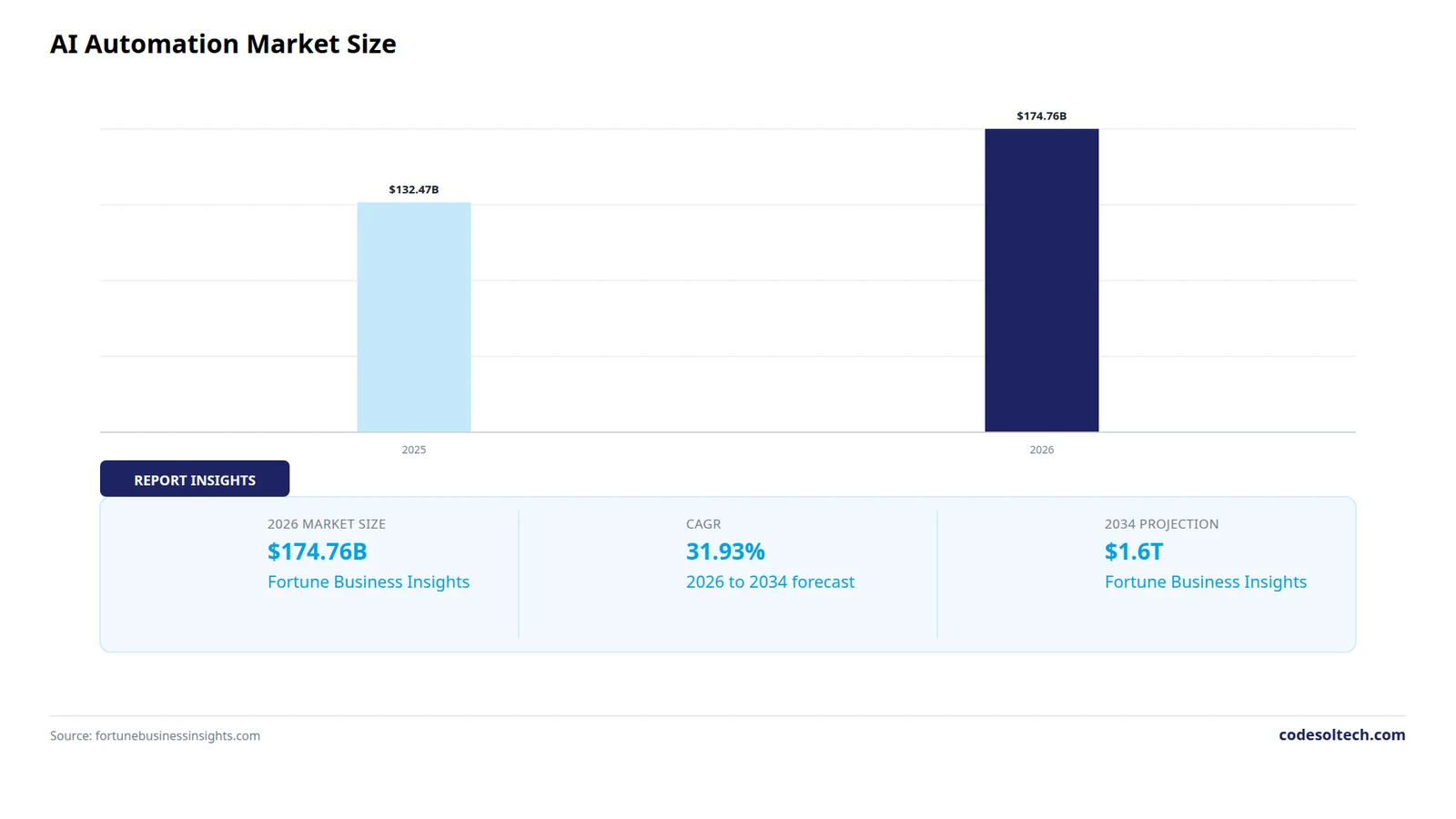
Task: Click Fortune Business Insights under 2034 projection
Action: click(1206, 581)
